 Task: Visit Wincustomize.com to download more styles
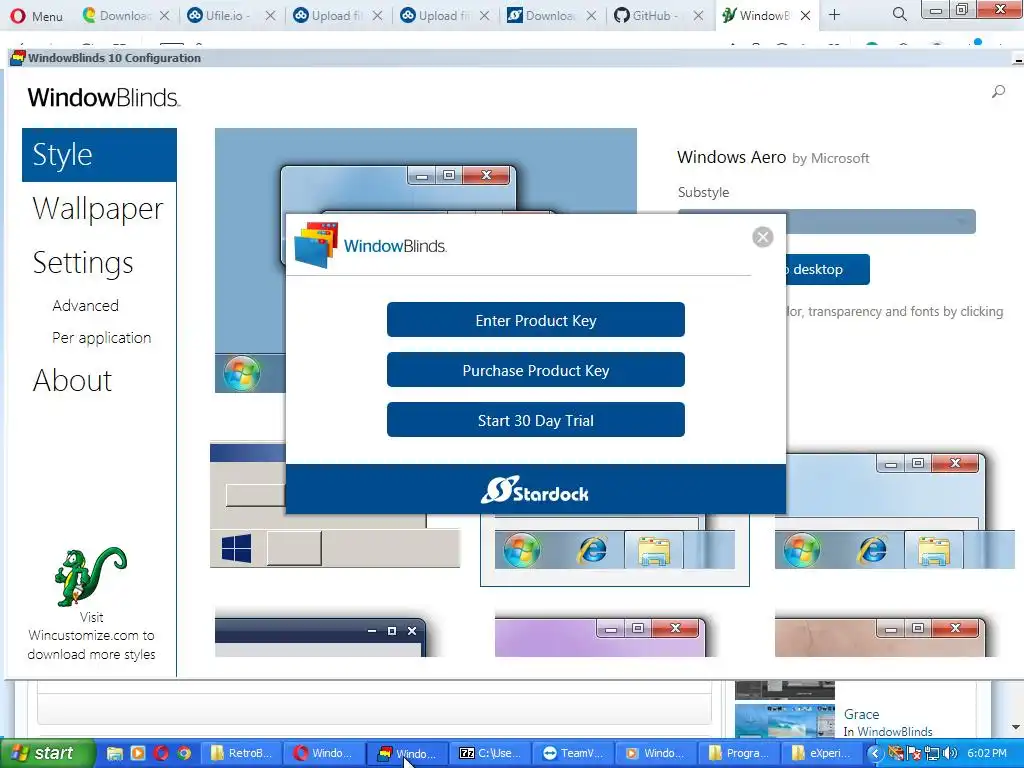coord(91,635)
